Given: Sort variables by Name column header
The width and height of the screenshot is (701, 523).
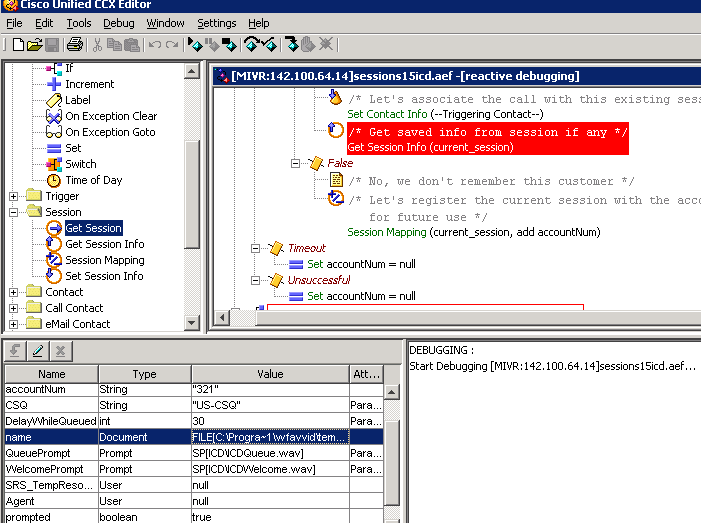Looking at the screenshot, I should pyautogui.click(x=51, y=374).
